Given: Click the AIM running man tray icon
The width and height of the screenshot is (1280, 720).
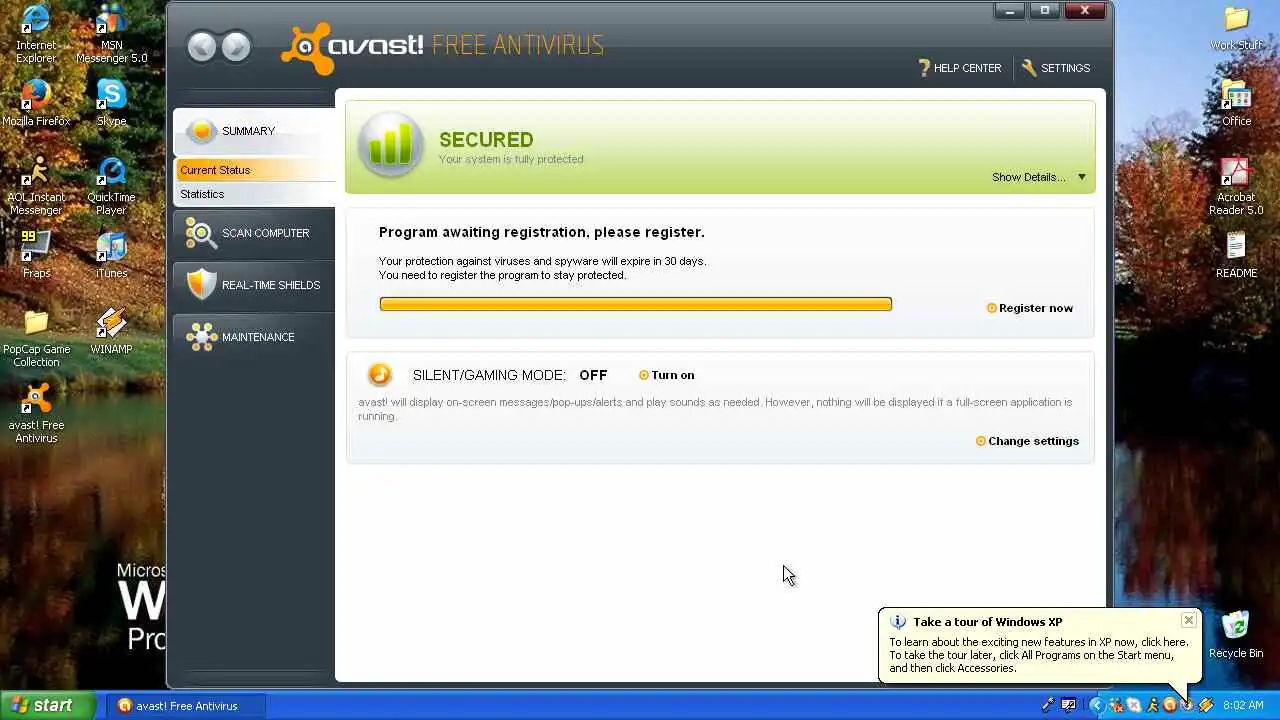Looking at the screenshot, I should coord(1152,706).
